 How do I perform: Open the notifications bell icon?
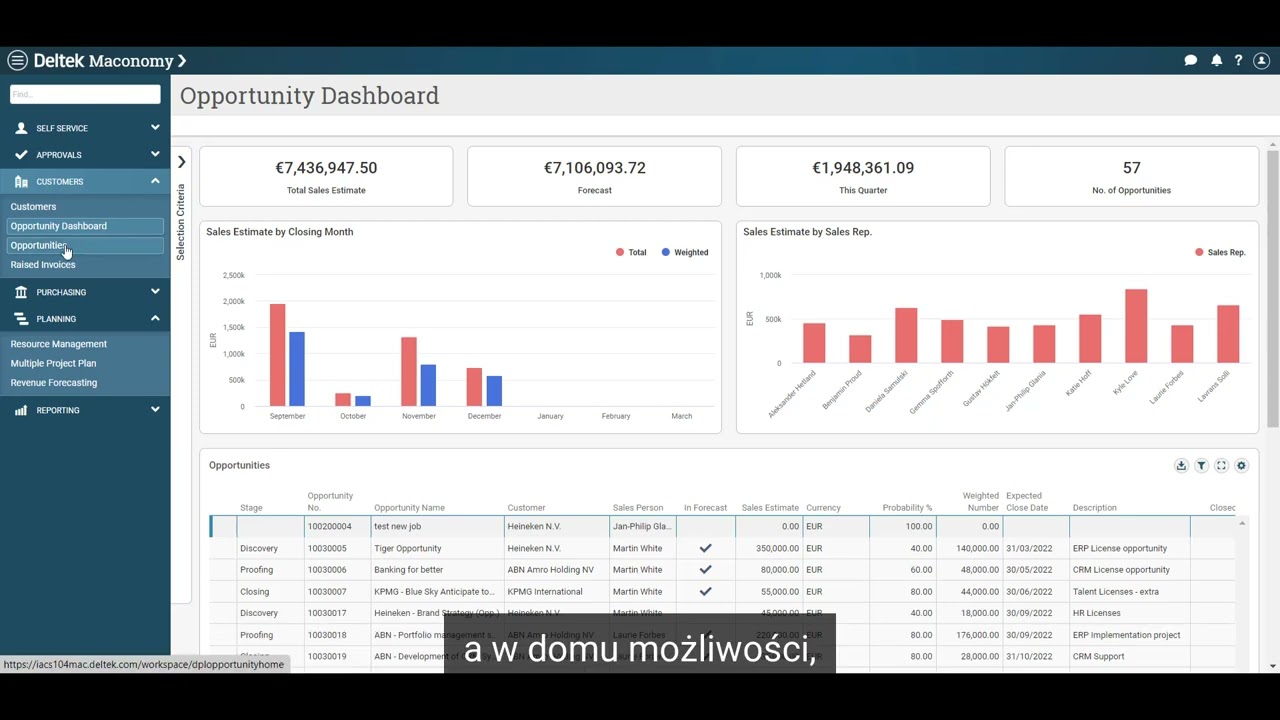tap(1216, 61)
